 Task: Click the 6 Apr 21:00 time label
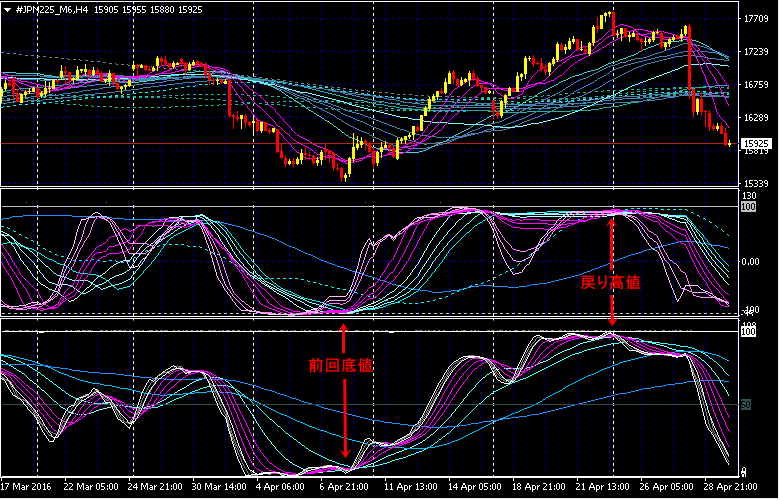point(344,486)
